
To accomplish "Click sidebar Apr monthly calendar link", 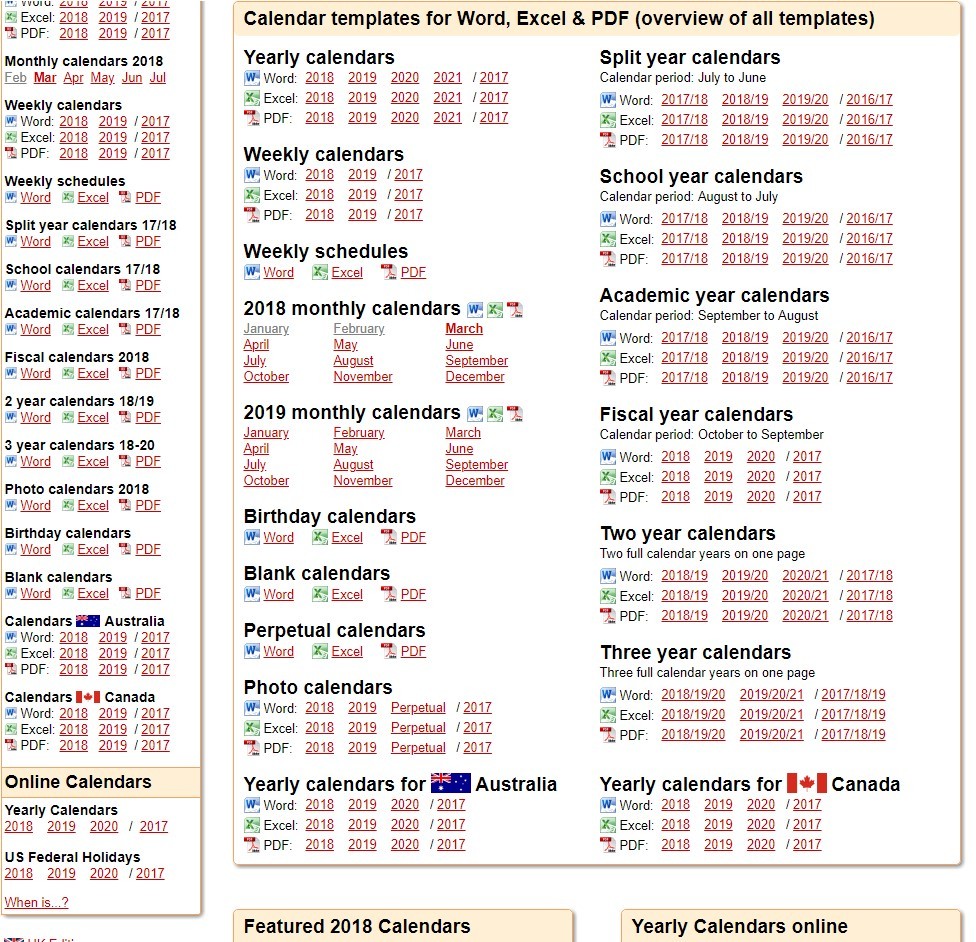I will (x=73, y=78).
